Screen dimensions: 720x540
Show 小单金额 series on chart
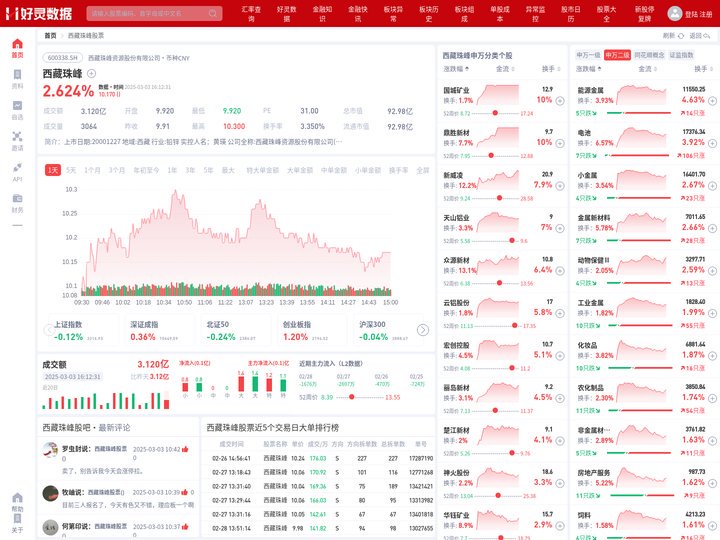pos(368,170)
